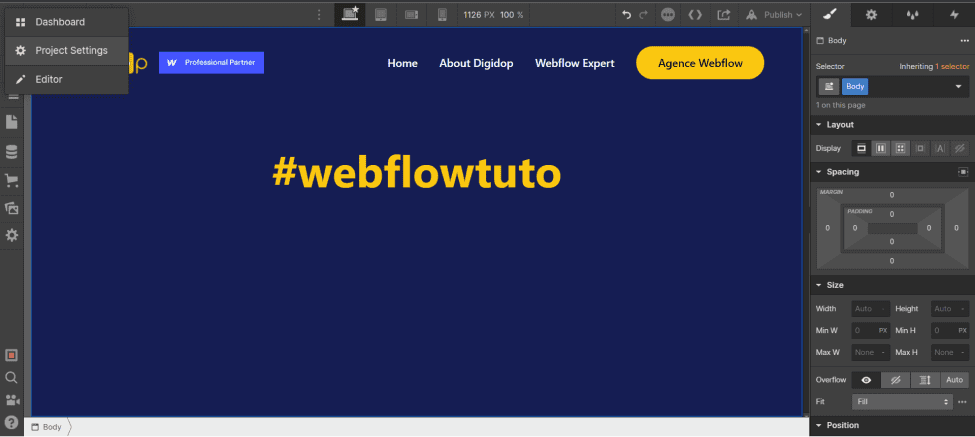The height and width of the screenshot is (437, 975).
Task: Expand the selector field dropdown arrow
Action: 958,86
